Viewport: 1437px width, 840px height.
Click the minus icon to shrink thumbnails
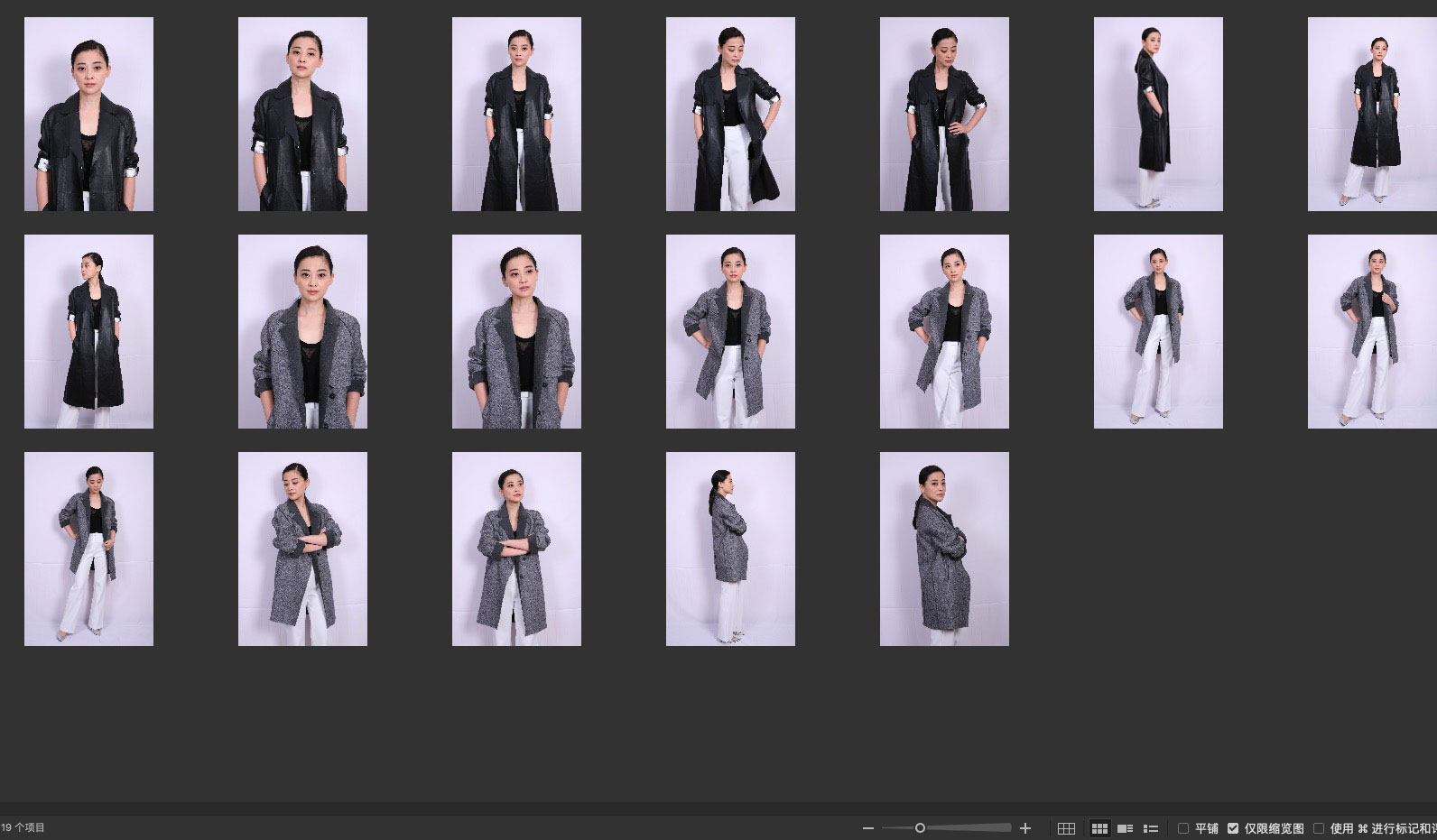tap(867, 828)
